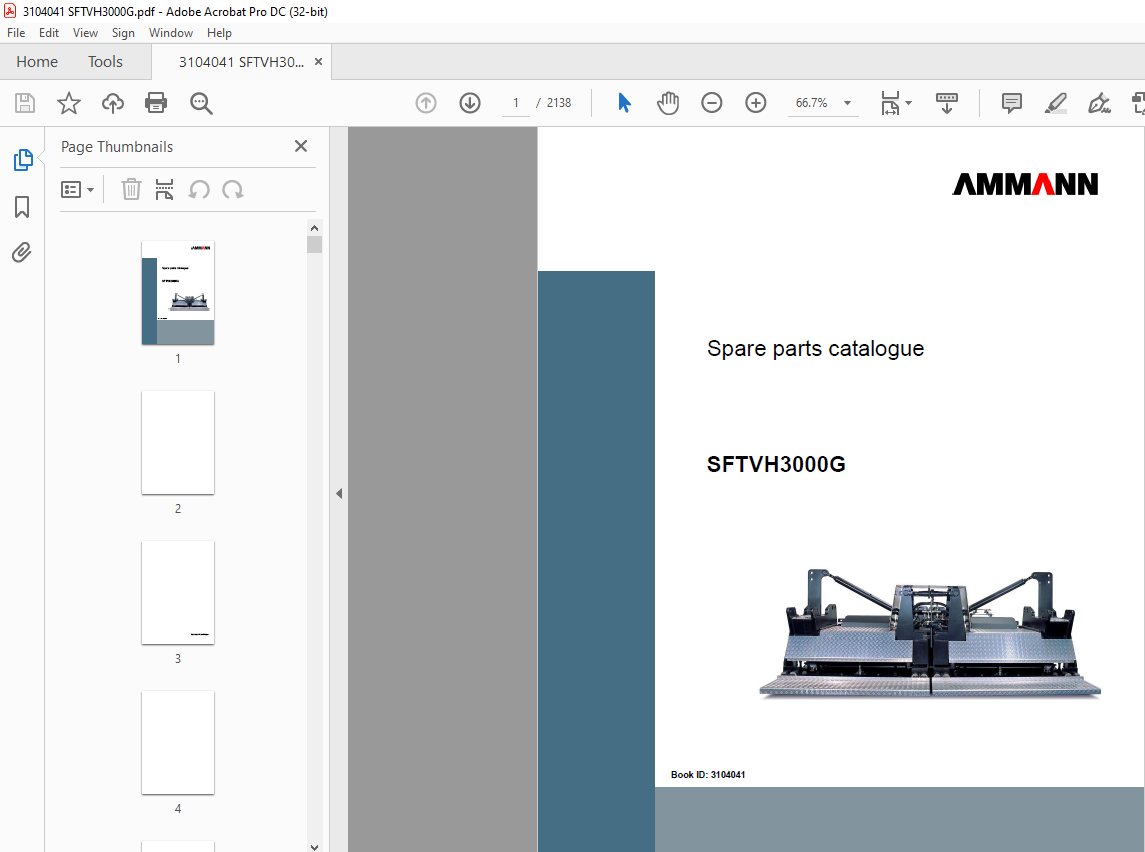Open thumbnail options dropdown menu
The height and width of the screenshot is (852, 1145).
77,190
